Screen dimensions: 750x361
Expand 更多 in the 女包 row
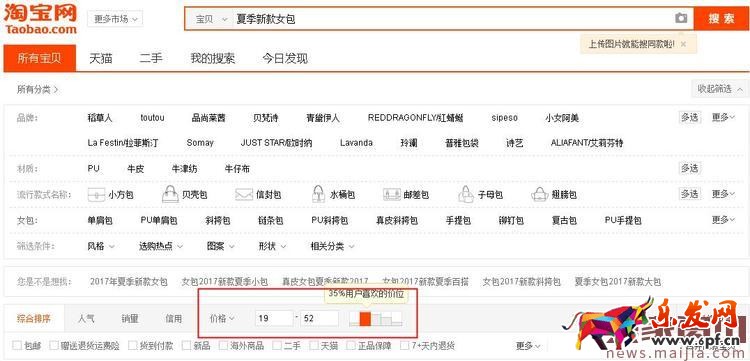(723, 220)
